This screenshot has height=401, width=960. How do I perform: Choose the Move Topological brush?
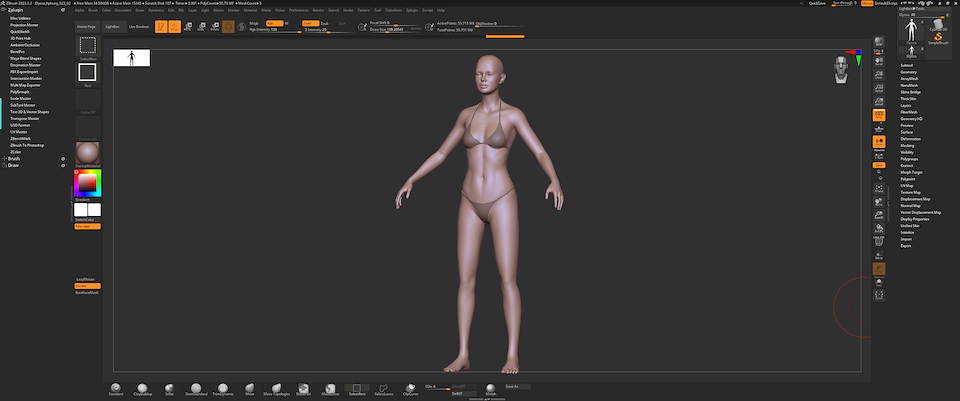[x=276, y=388]
